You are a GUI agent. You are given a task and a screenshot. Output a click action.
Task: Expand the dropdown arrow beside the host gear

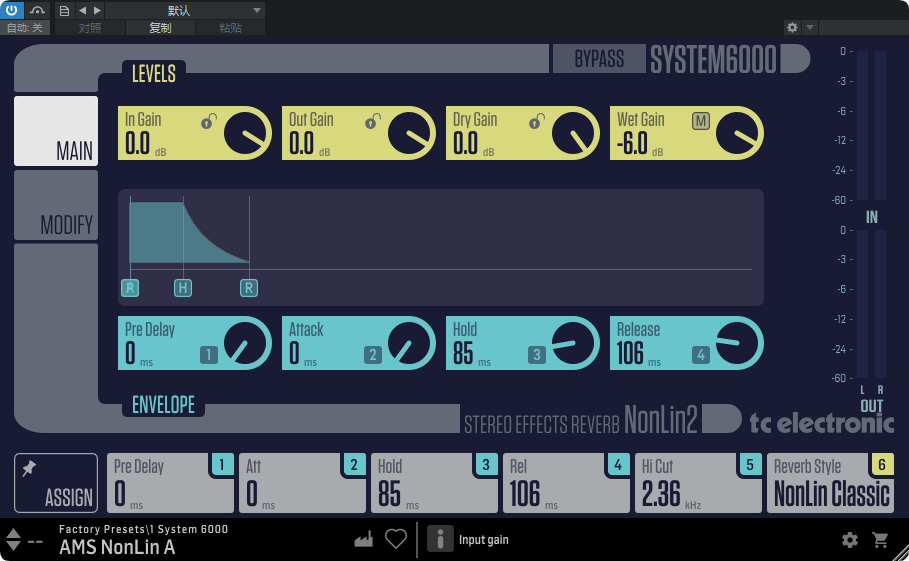pyautogui.click(x=810, y=27)
